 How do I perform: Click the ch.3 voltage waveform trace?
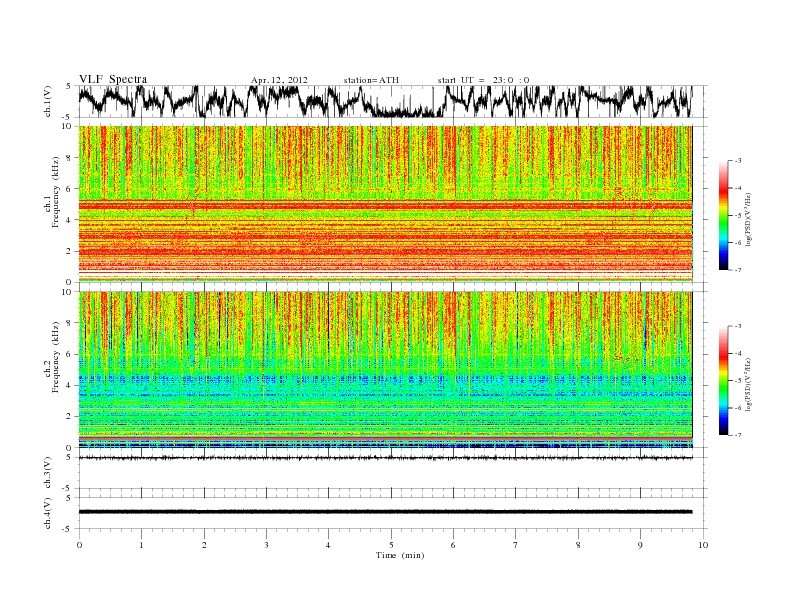[x=385, y=458]
